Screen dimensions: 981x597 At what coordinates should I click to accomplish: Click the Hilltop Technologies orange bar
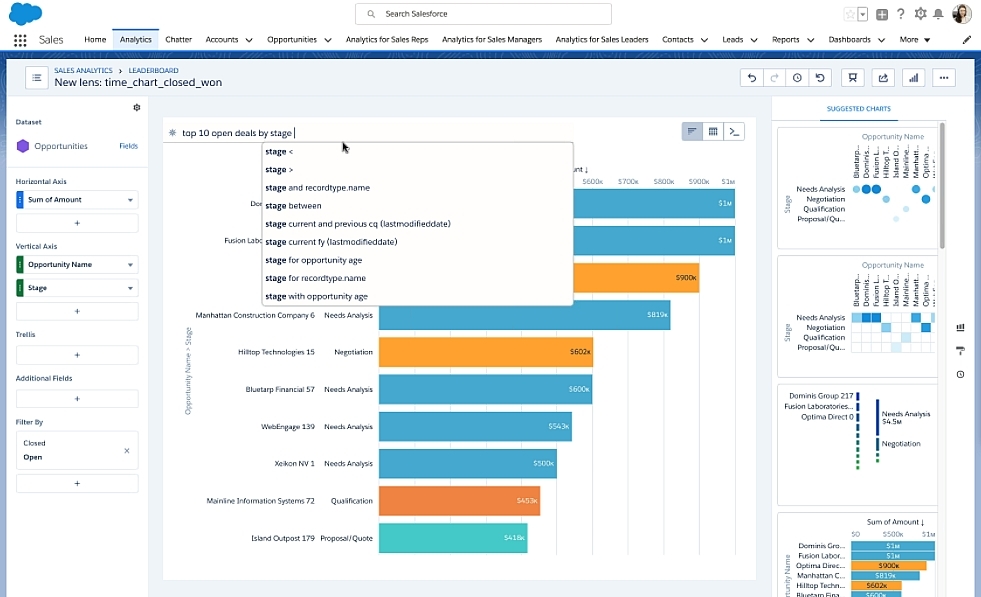click(485, 352)
